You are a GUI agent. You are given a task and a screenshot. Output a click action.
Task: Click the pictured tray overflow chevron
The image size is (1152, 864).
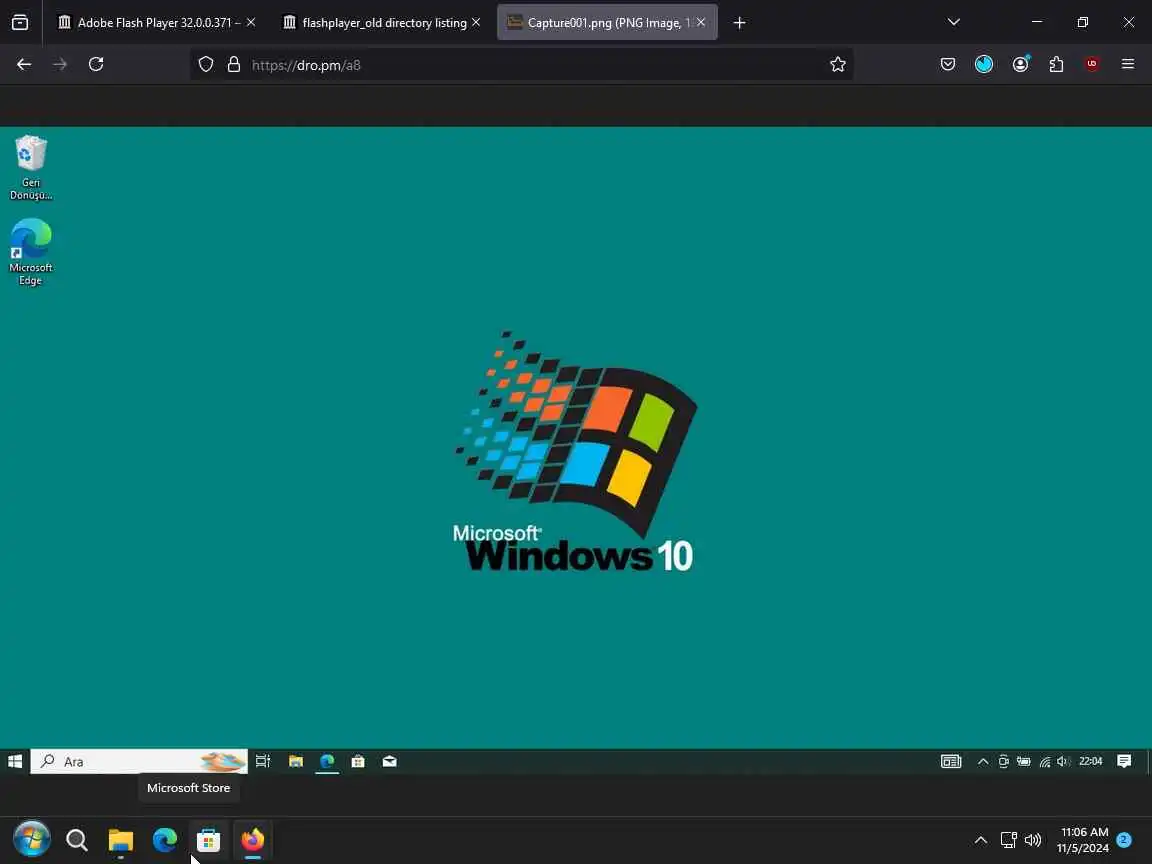click(x=982, y=761)
